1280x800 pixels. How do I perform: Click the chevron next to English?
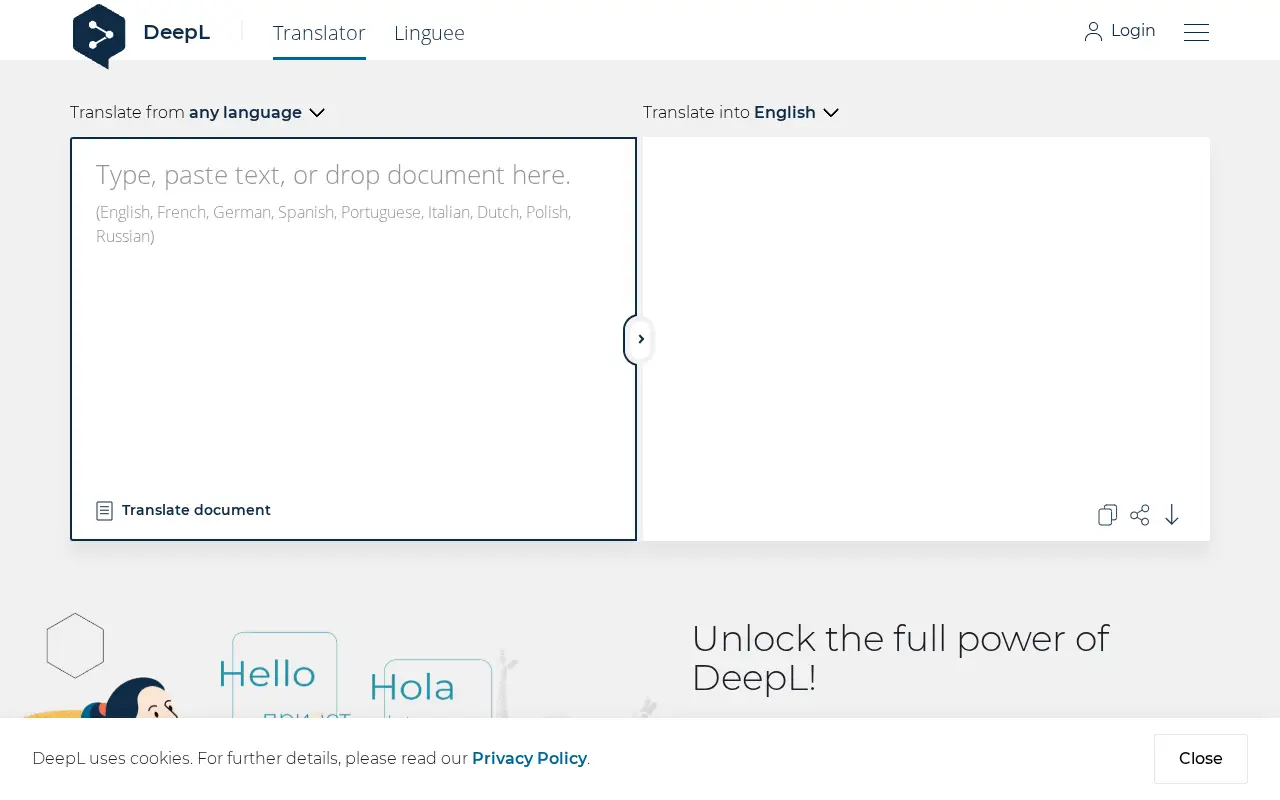(x=831, y=113)
